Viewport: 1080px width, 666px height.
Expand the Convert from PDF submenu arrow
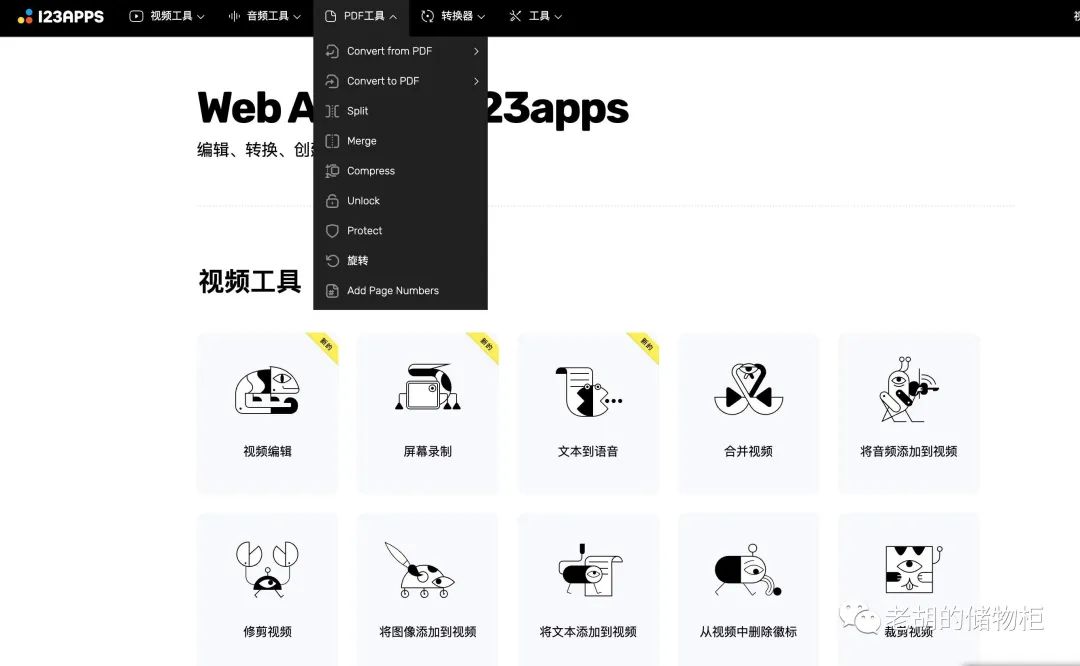[x=476, y=51]
